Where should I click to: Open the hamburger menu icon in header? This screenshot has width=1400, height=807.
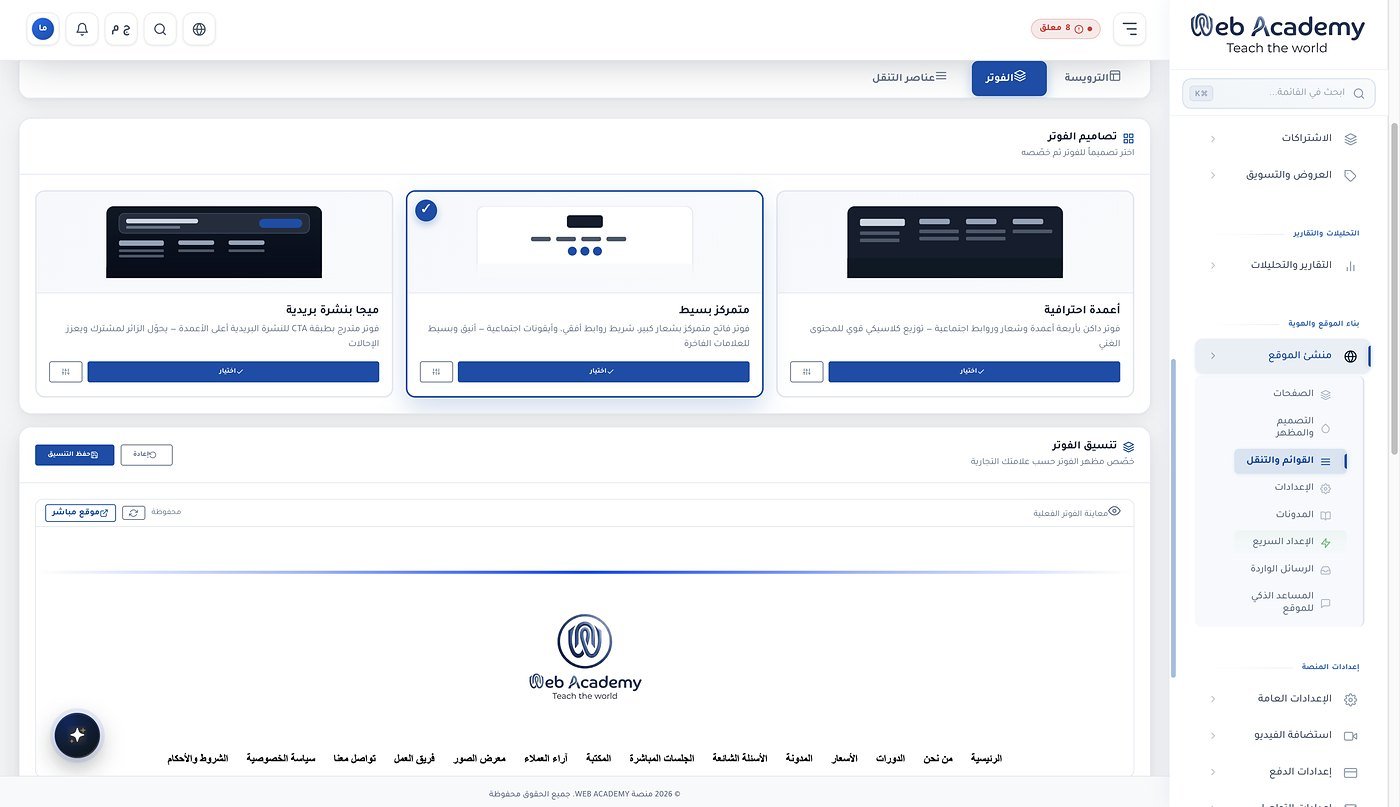1129,29
